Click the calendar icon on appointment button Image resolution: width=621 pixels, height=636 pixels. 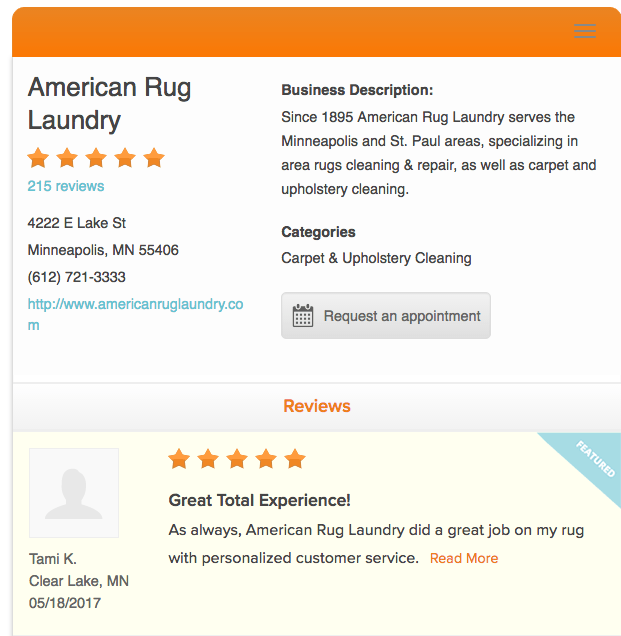click(303, 315)
